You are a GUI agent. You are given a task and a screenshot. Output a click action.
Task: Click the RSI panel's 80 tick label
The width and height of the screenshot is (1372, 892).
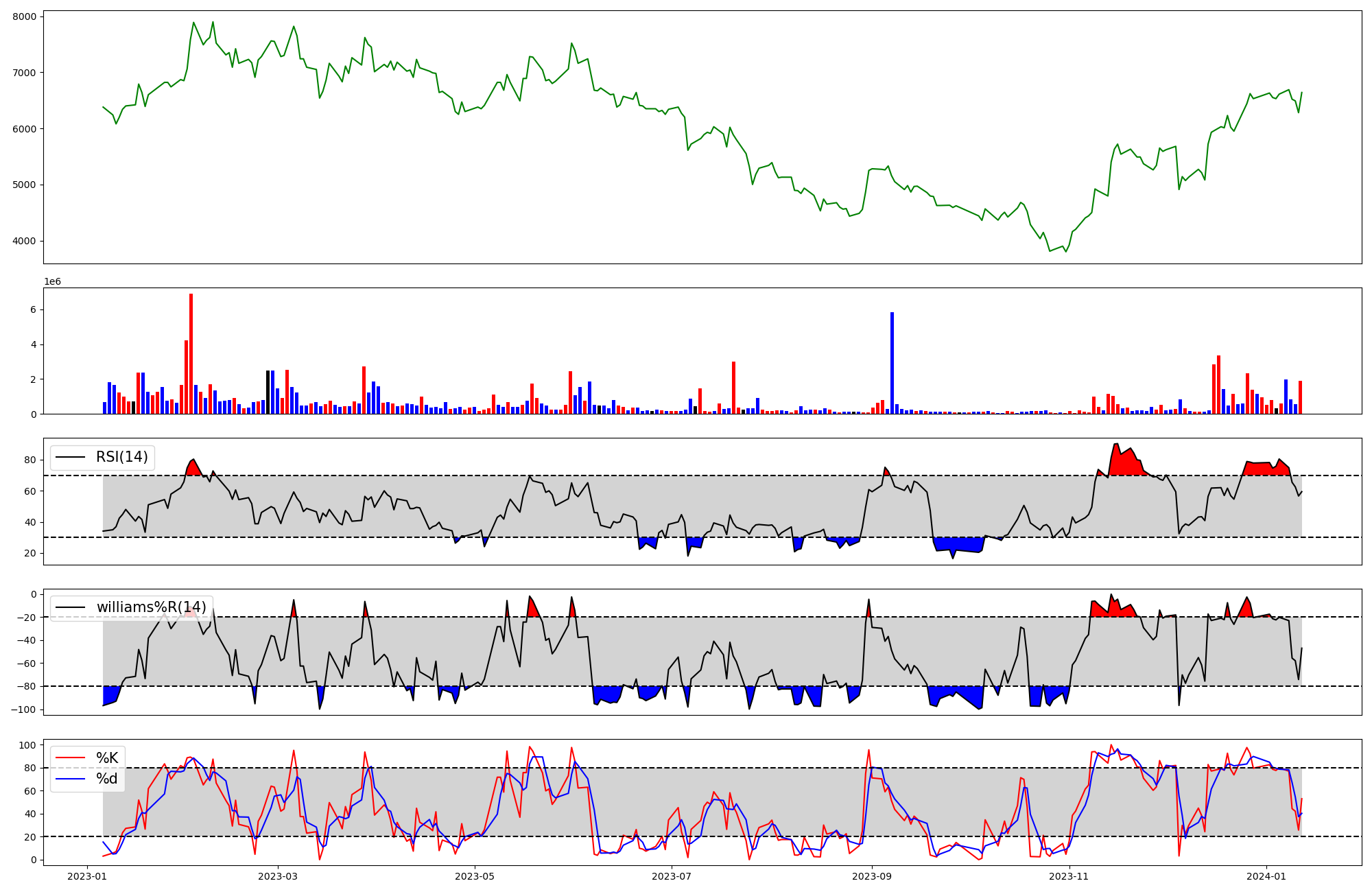coord(30,460)
